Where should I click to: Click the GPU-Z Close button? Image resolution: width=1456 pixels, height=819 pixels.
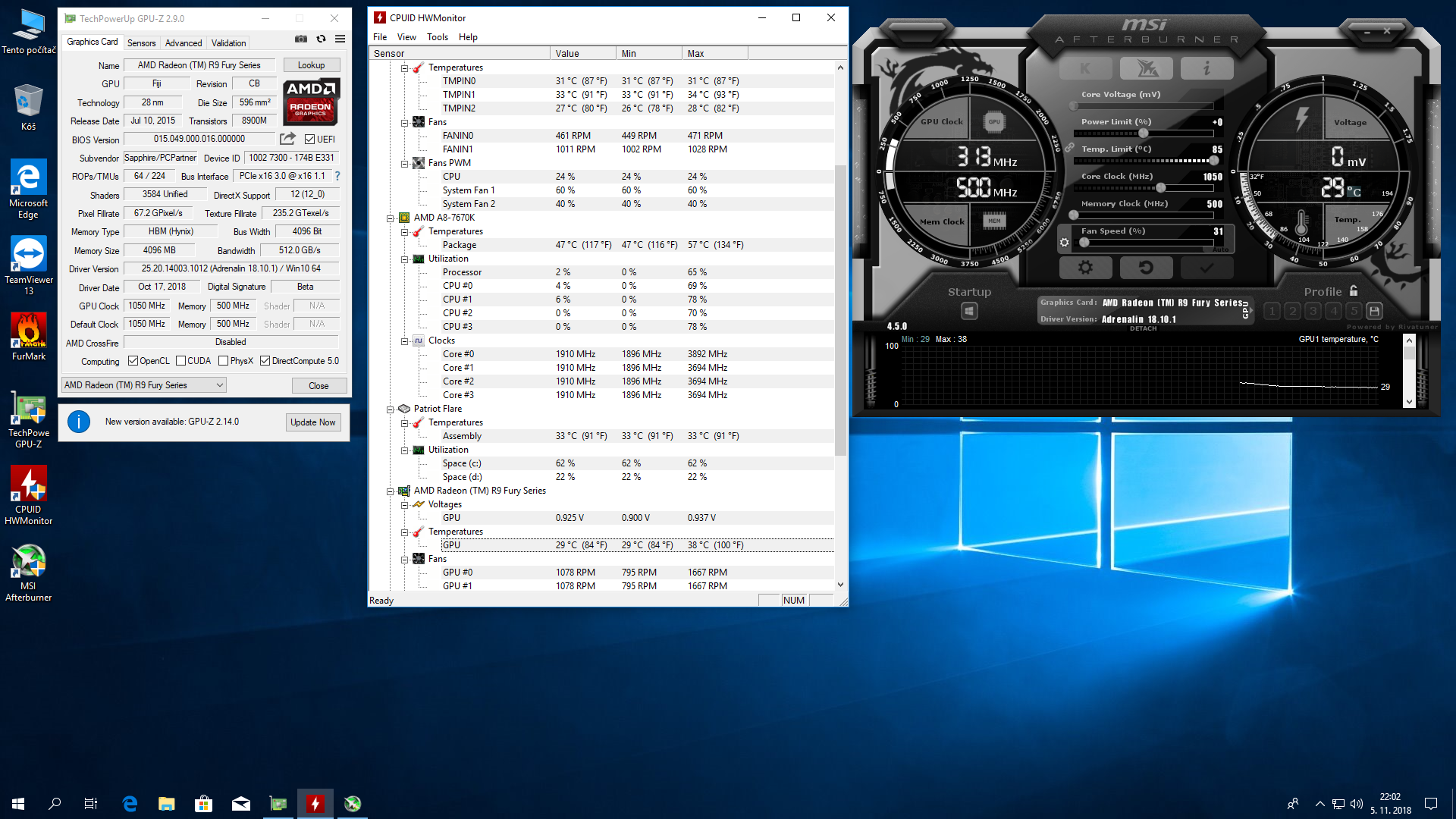pyautogui.click(x=318, y=386)
